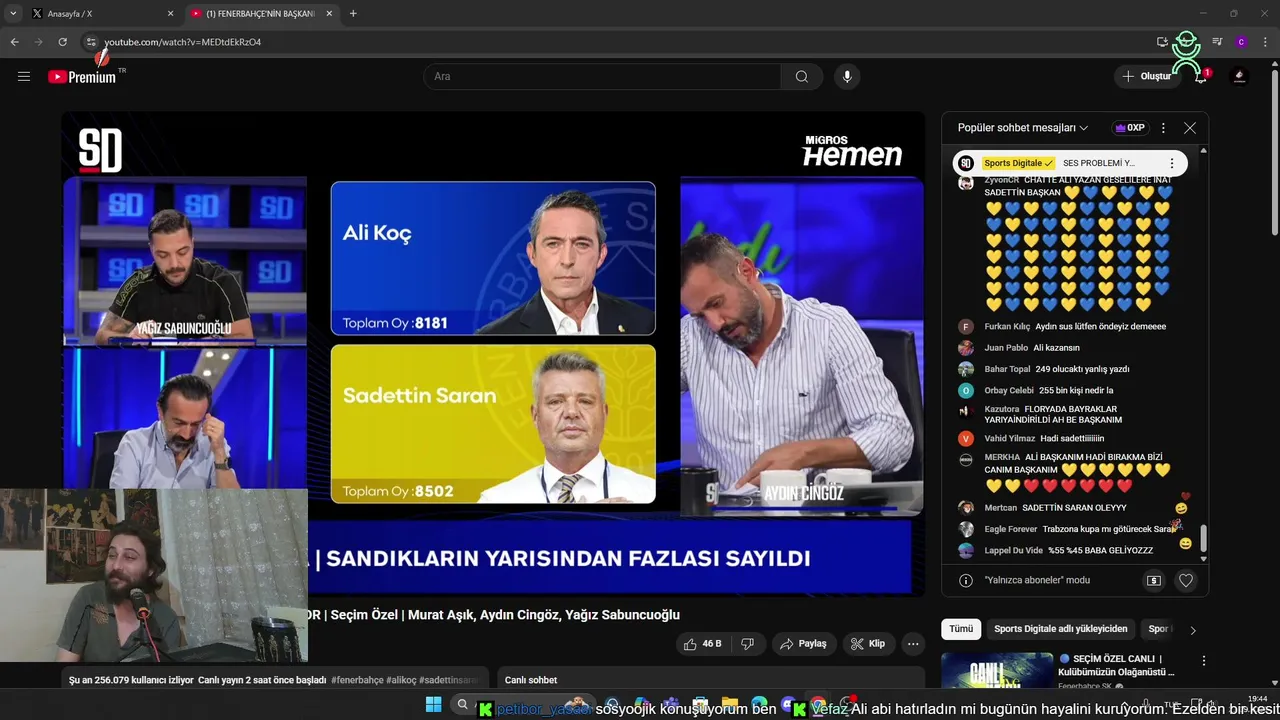This screenshot has height=720, width=1280.
Task: Like the video with thumbs up
Action: click(x=705, y=644)
